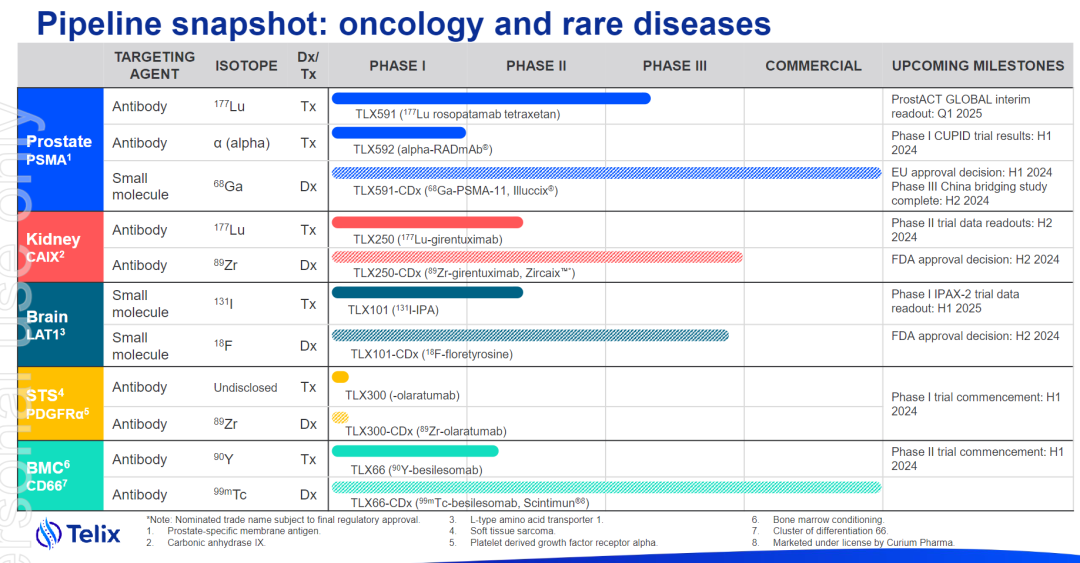Image resolution: width=1080 pixels, height=563 pixels.
Task: Select the red TLX250 phase bar
Action: click(x=426, y=222)
